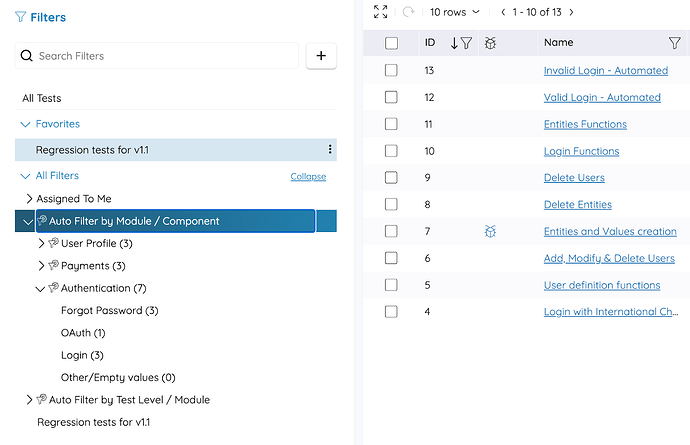Open the 10 rows page size dropdown
The image size is (690, 445).
(x=454, y=12)
